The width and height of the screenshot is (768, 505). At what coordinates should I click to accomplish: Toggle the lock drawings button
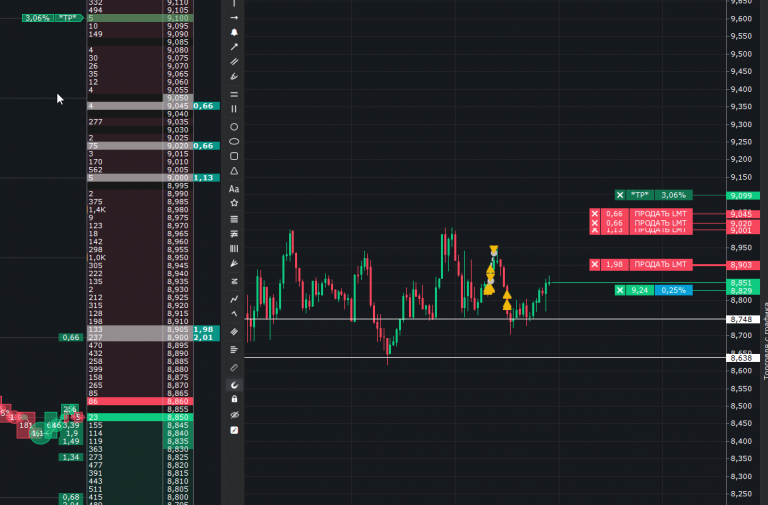[x=234, y=399]
